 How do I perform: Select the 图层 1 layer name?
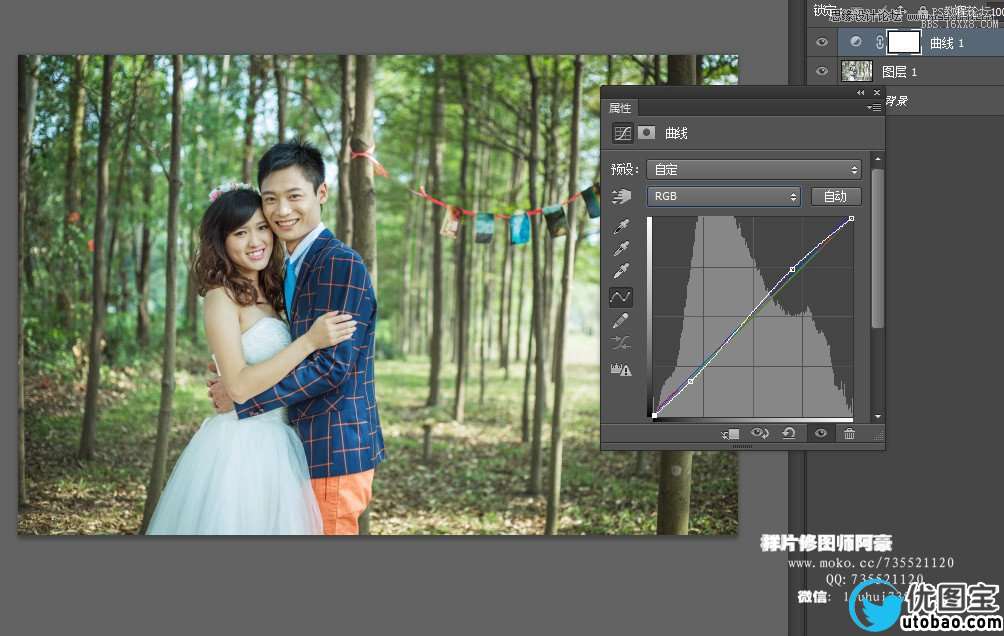coord(899,72)
